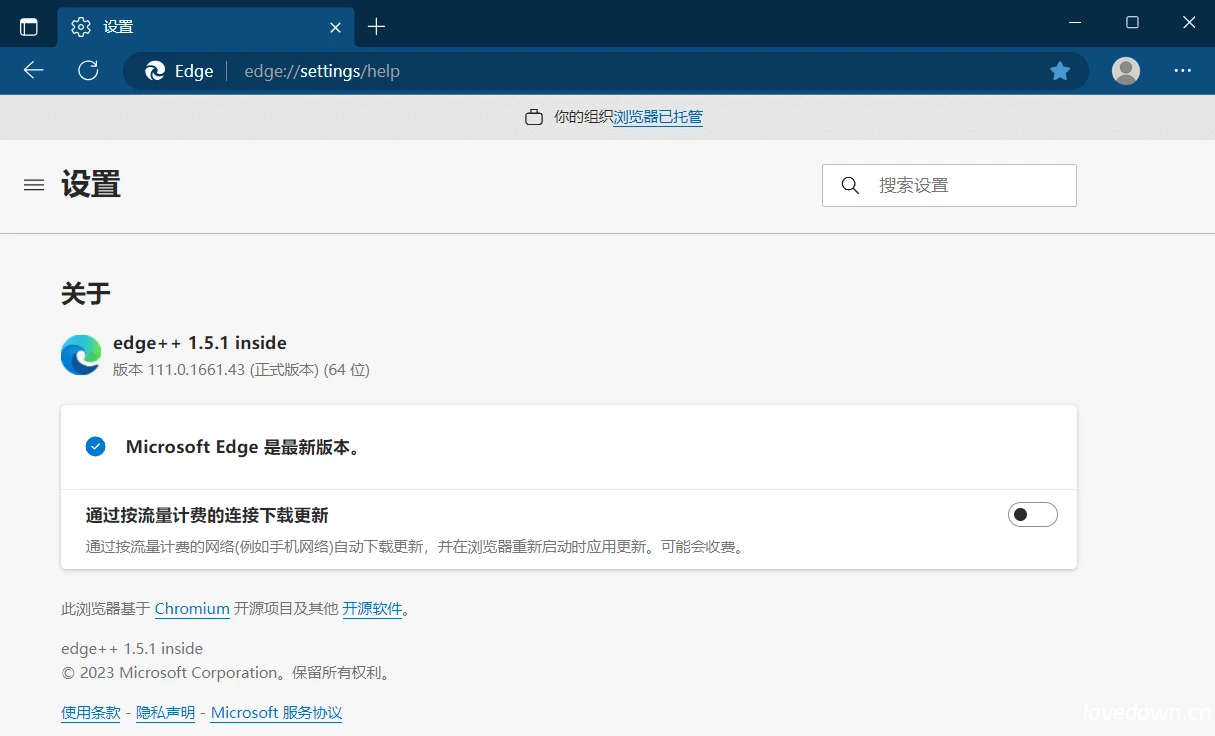1215x736 pixels.
Task: Open the 浏览器已托管 link
Action: click(x=658, y=117)
